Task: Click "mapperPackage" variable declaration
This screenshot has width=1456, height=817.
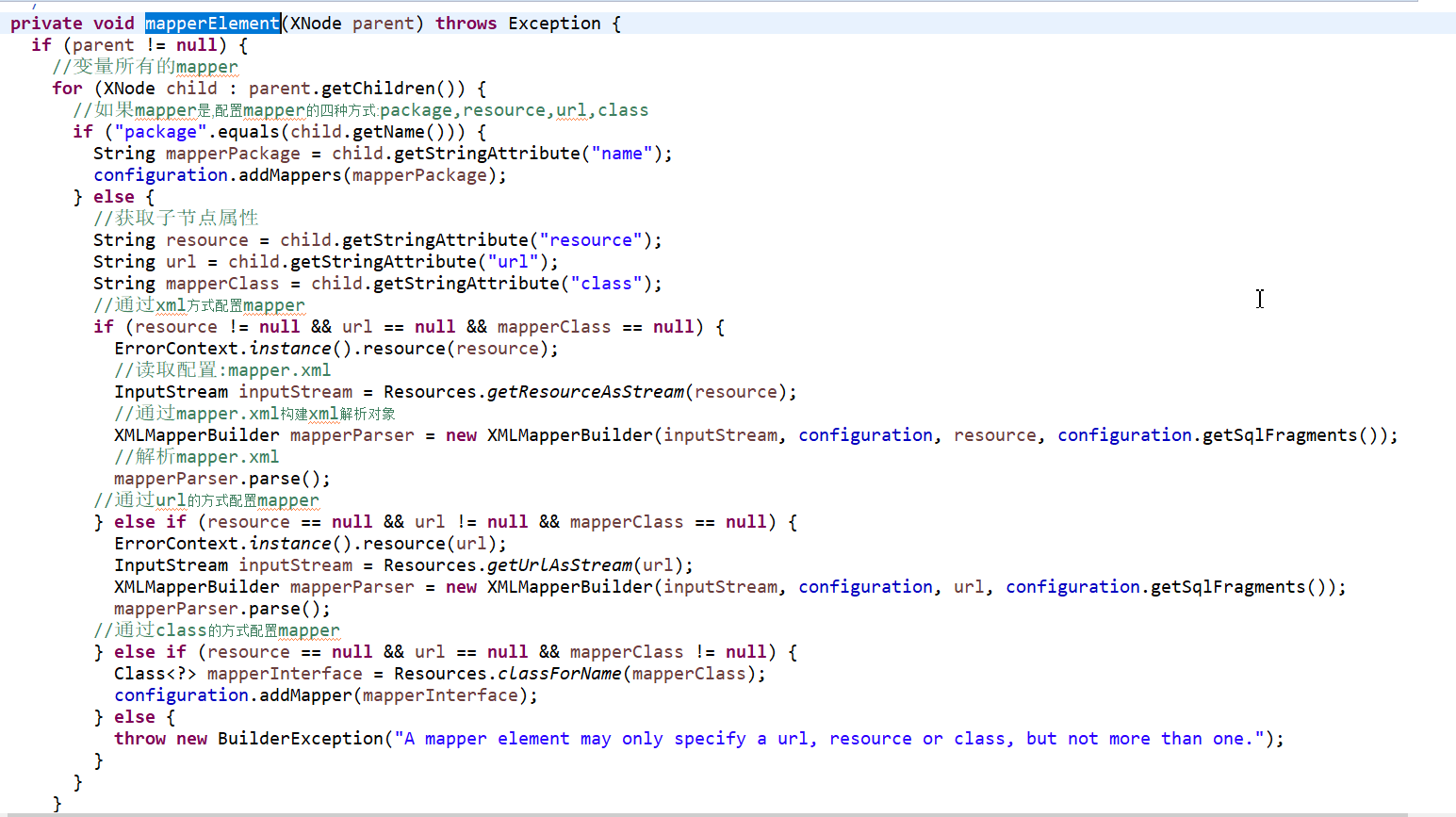Action: tap(233, 154)
